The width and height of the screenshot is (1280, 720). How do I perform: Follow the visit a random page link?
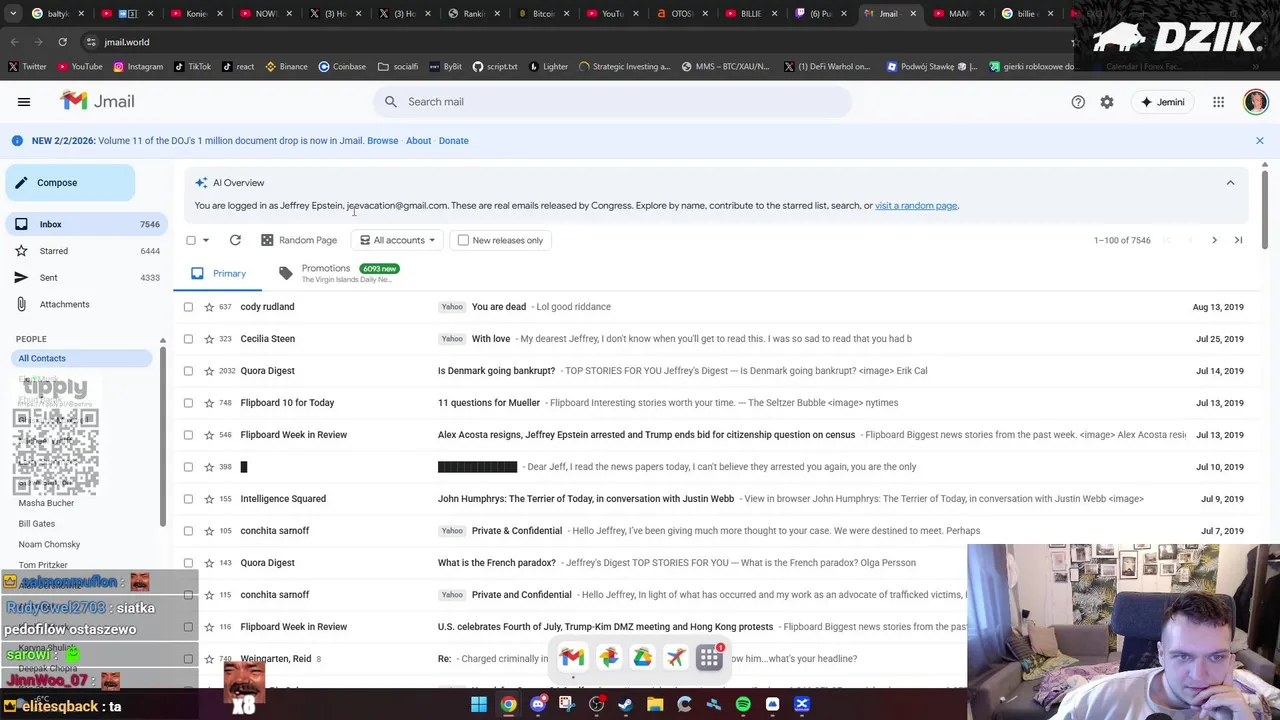916,206
